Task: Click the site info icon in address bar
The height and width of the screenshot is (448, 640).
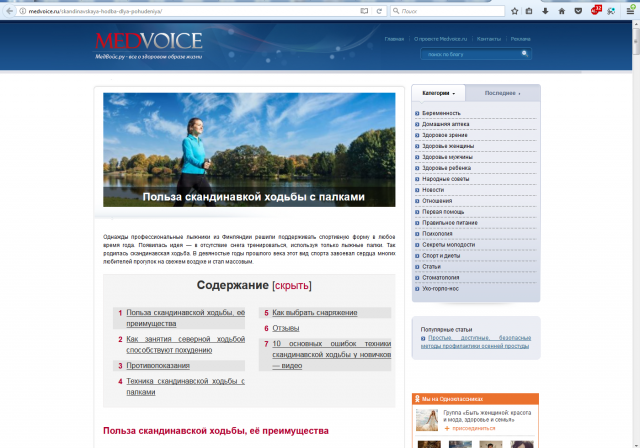Action: pyautogui.click(x=23, y=11)
